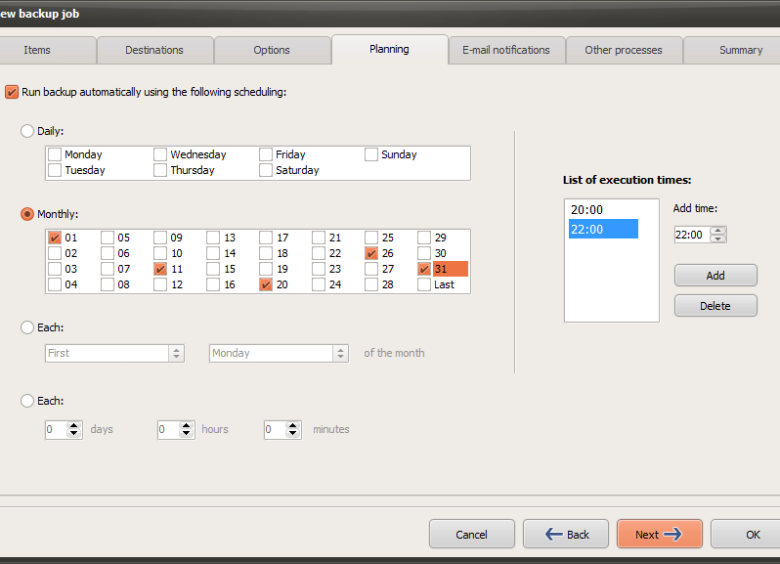Uncheck day 26 in monthly grid
Screen dimensions: 780x564
point(372,254)
